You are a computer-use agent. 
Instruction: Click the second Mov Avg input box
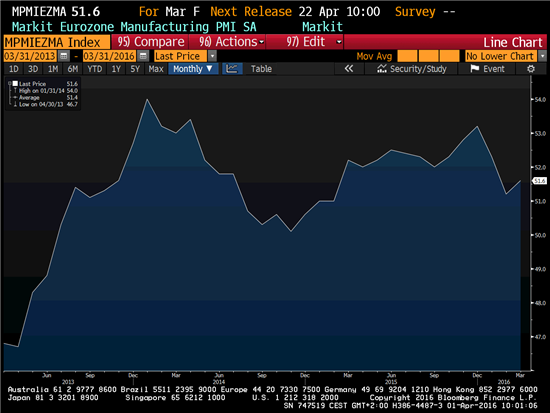(429, 56)
